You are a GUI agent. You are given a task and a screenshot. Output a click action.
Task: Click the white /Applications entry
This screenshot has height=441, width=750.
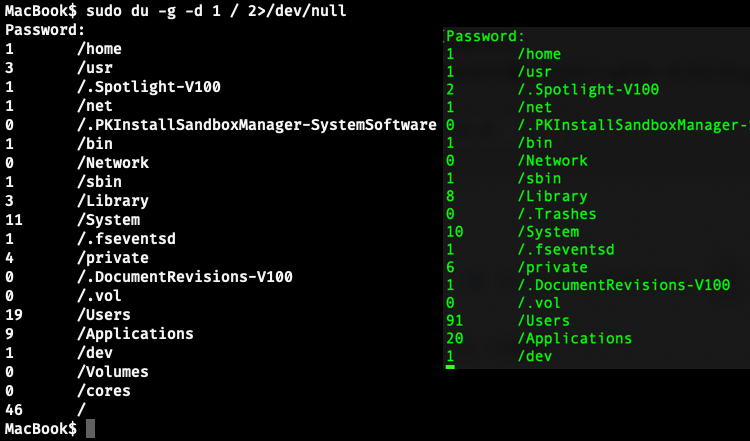pos(135,334)
